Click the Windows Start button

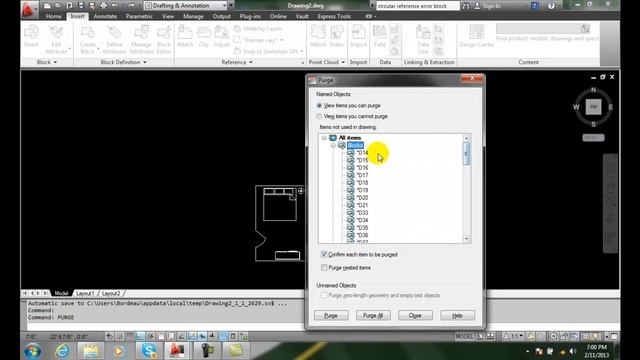coord(33,351)
